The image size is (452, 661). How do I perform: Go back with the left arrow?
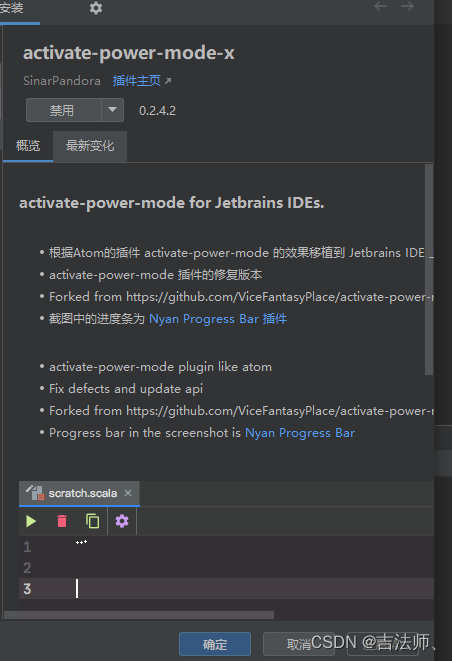click(x=380, y=6)
